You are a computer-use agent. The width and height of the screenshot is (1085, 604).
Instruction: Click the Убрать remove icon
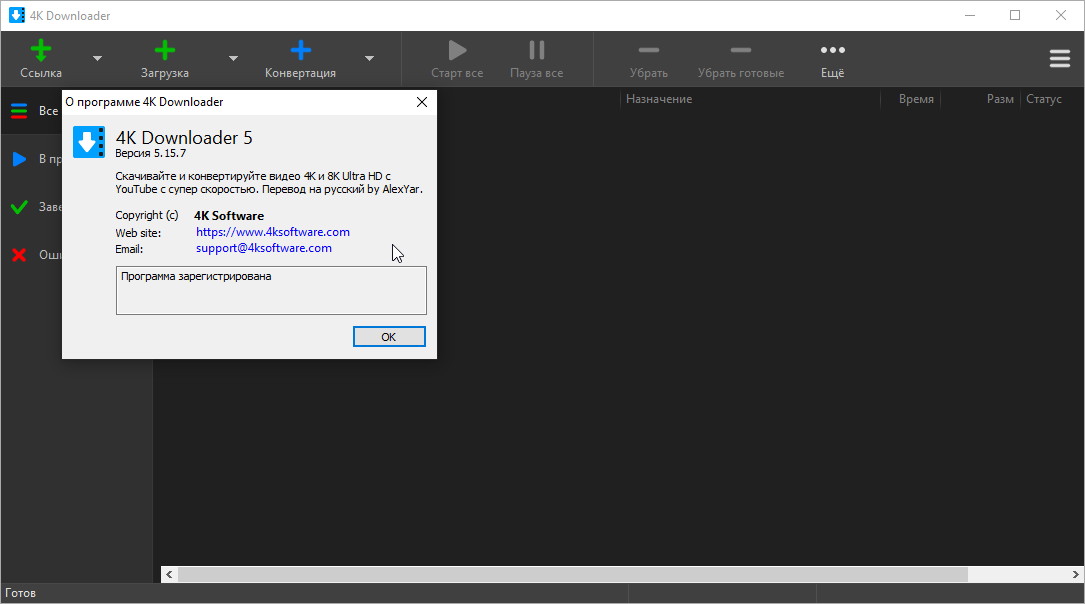point(648,50)
